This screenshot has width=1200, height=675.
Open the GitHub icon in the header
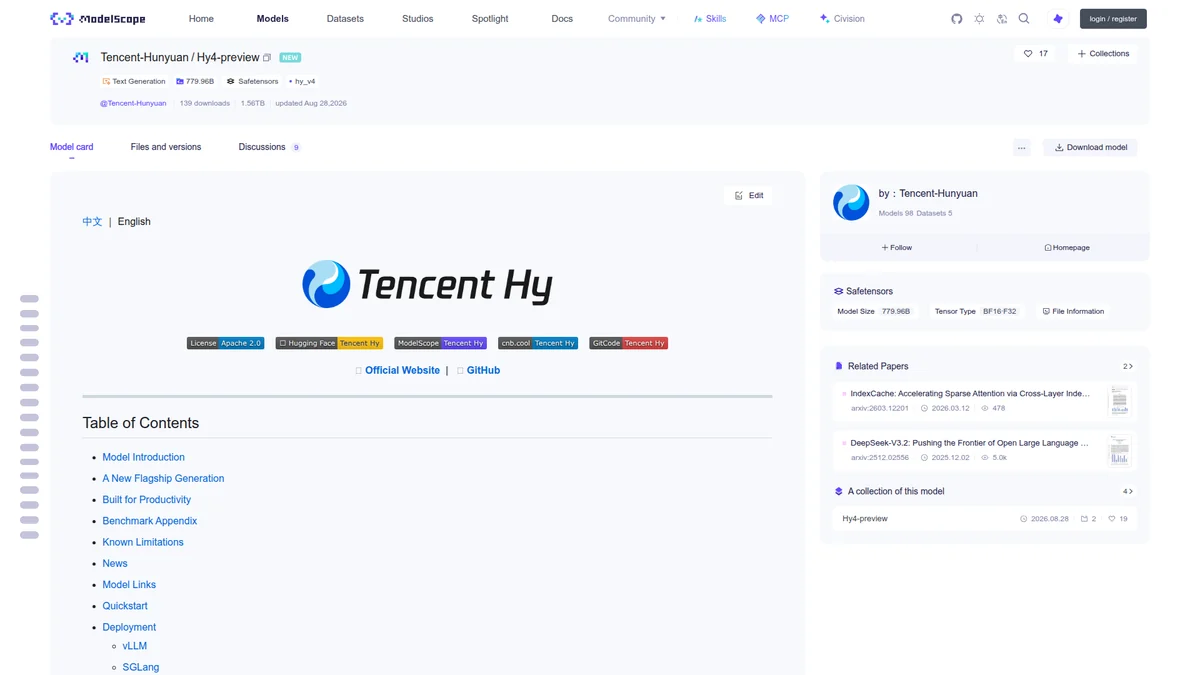pos(957,19)
